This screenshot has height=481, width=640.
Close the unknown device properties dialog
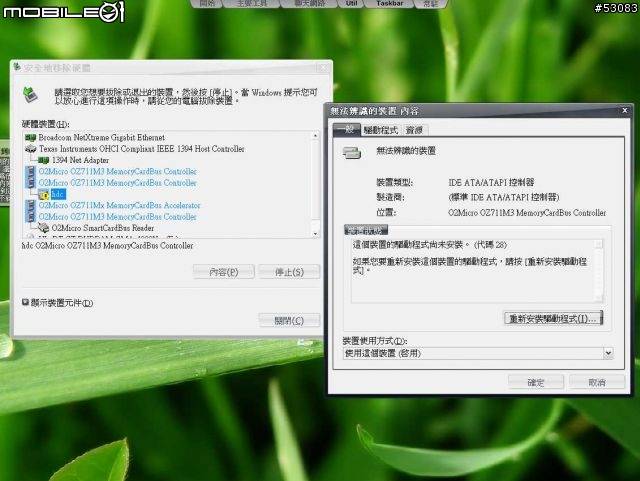pyautogui.click(x=624, y=110)
